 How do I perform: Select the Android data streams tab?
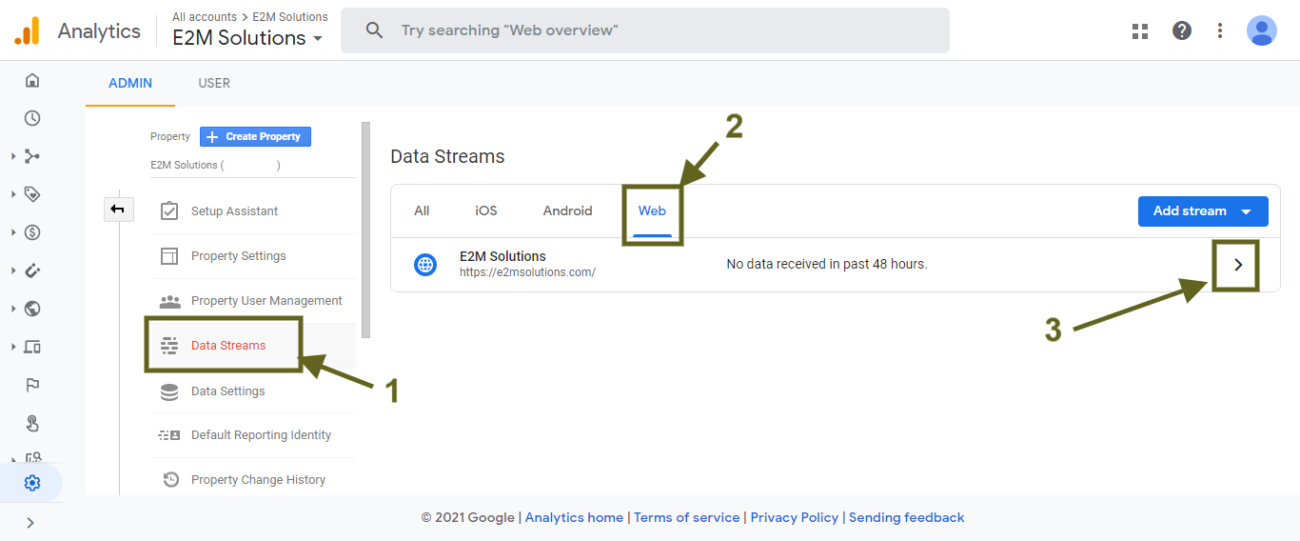pyautogui.click(x=567, y=211)
